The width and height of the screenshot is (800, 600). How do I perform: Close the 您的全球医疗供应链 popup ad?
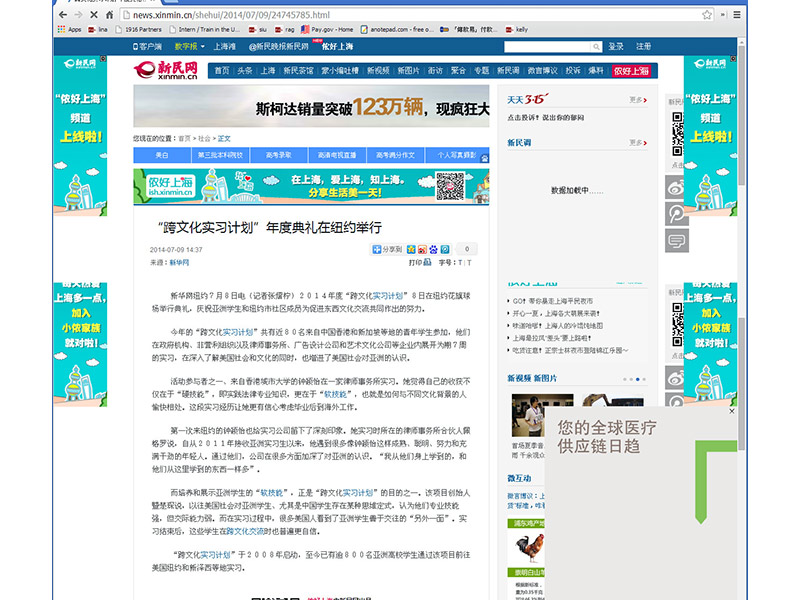[x=732, y=411]
